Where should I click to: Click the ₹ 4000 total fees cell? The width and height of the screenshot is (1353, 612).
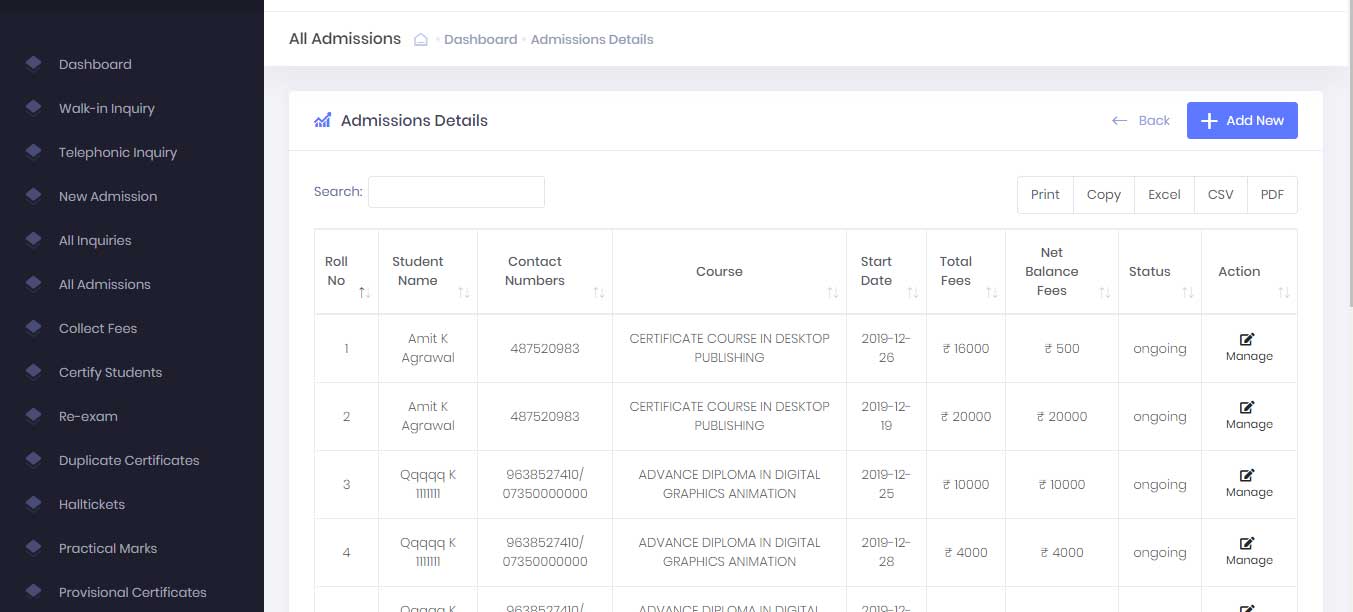pyautogui.click(x=966, y=553)
